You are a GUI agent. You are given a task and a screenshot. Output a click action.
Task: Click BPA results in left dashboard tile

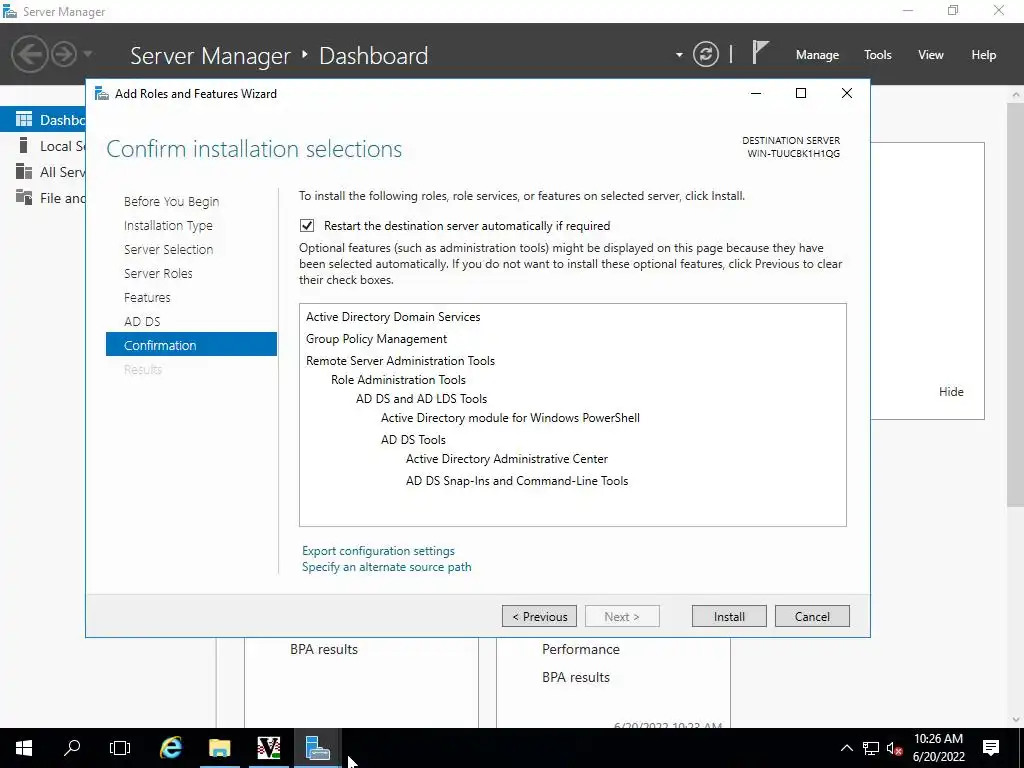point(324,649)
